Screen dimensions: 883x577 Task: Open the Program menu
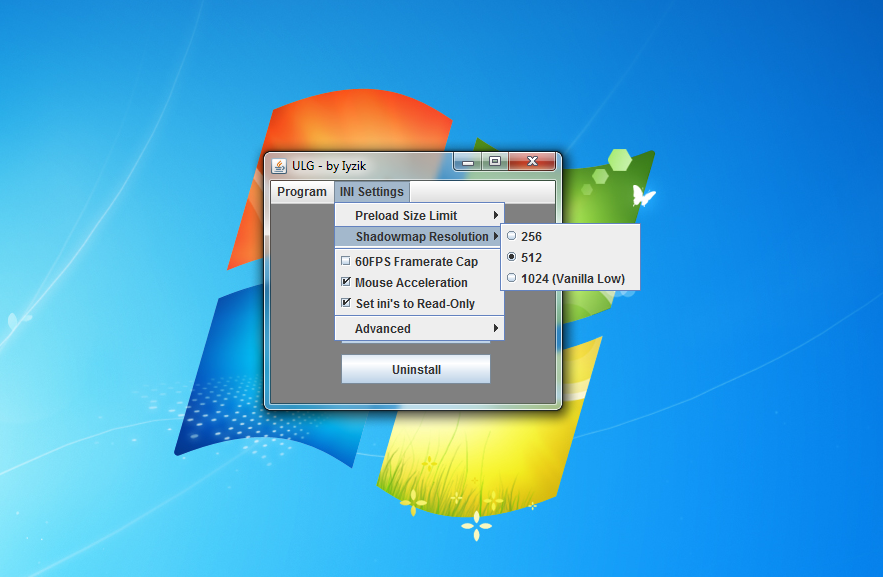302,192
